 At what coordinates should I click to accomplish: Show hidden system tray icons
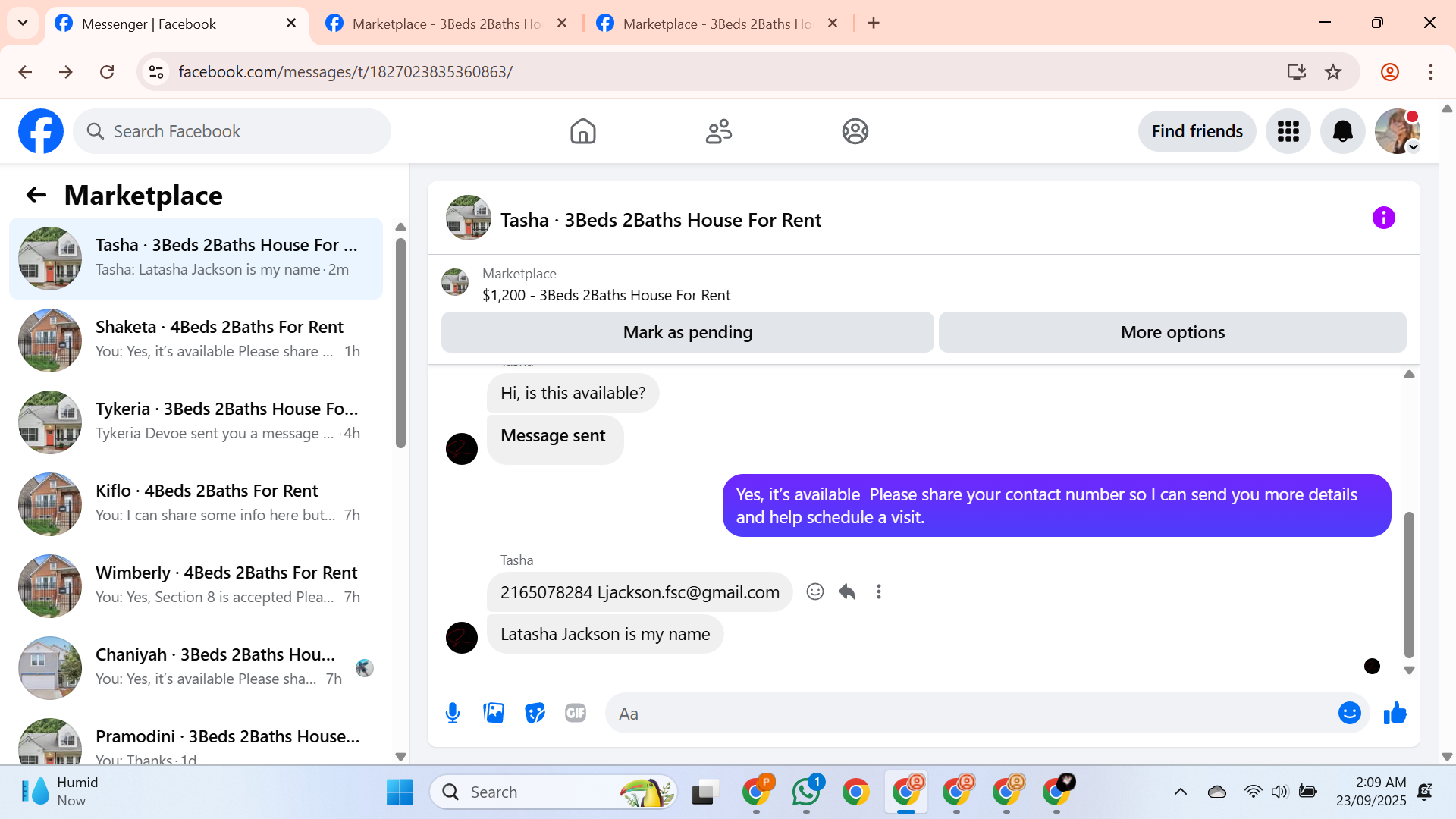1180,792
